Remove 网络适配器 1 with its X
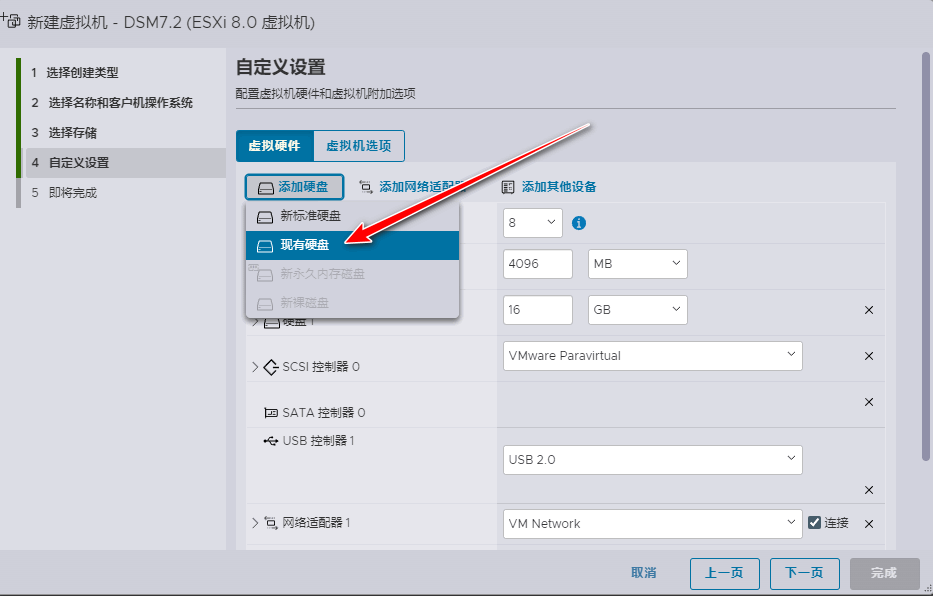Image resolution: width=933 pixels, height=596 pixels. pyautogui.click(x=869, y=524)
